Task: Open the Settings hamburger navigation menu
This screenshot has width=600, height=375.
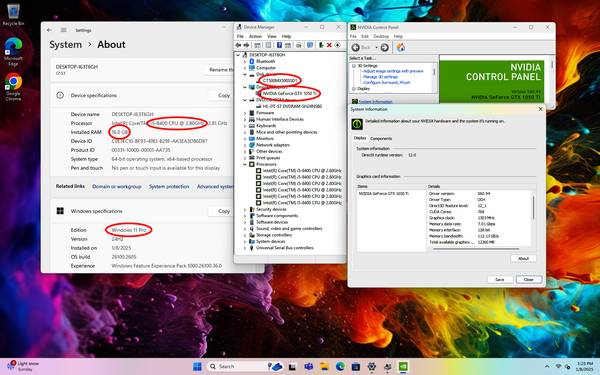Action: point(64,30)
